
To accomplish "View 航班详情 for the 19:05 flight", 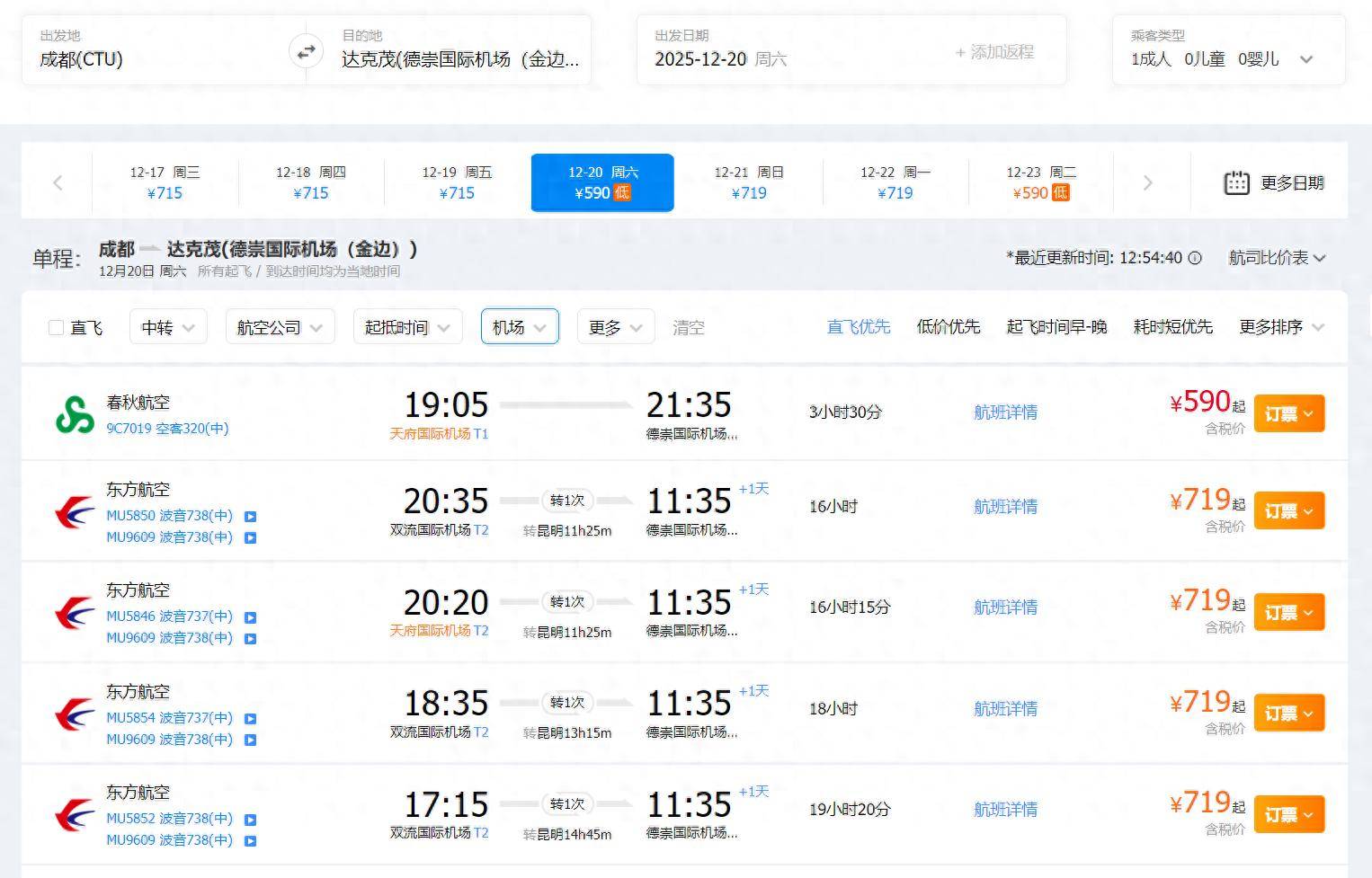I will 1005,412.
